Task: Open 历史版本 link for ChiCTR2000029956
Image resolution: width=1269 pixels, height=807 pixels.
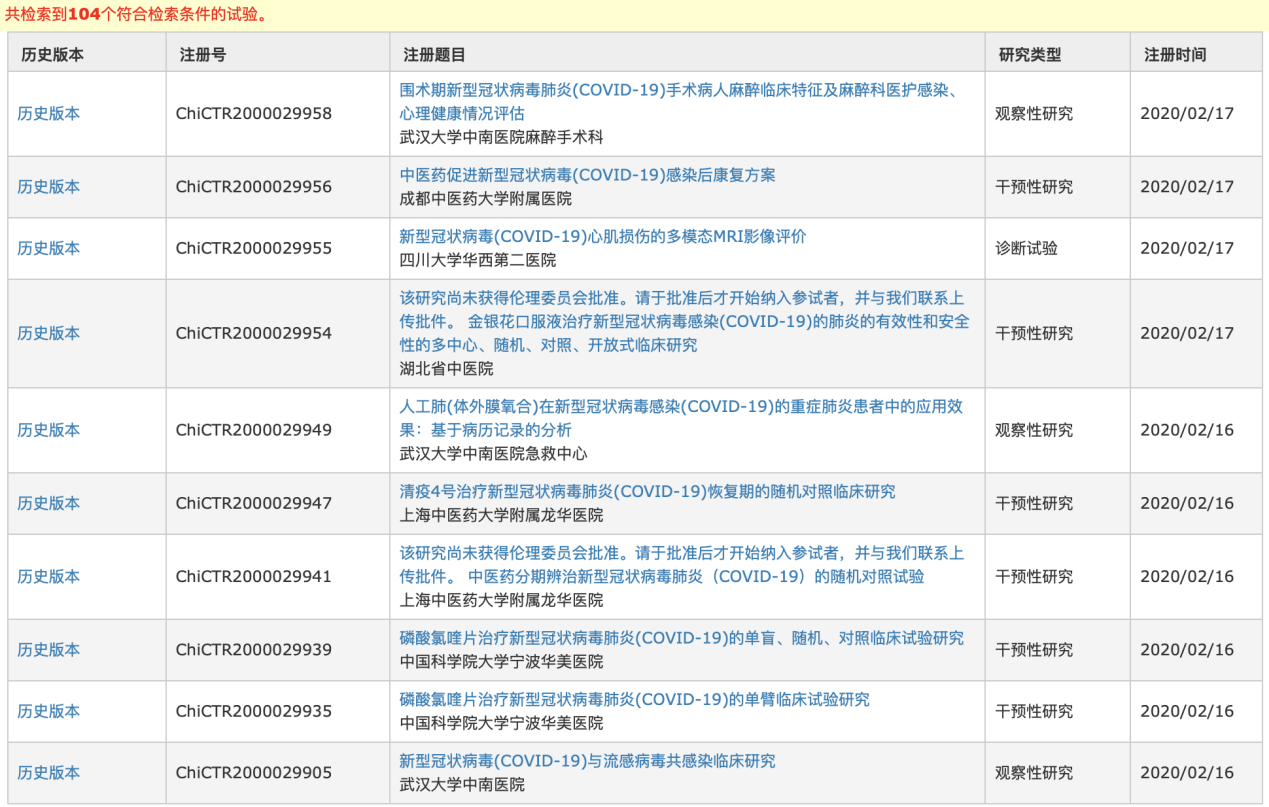Action: click(49, 187)
